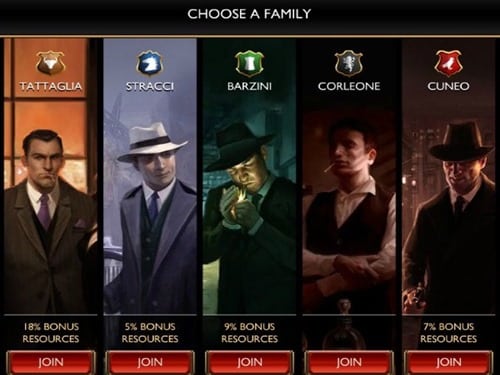The image size is (500, 375).
Task: Join the Barzini family
Action: coord(250,362)
